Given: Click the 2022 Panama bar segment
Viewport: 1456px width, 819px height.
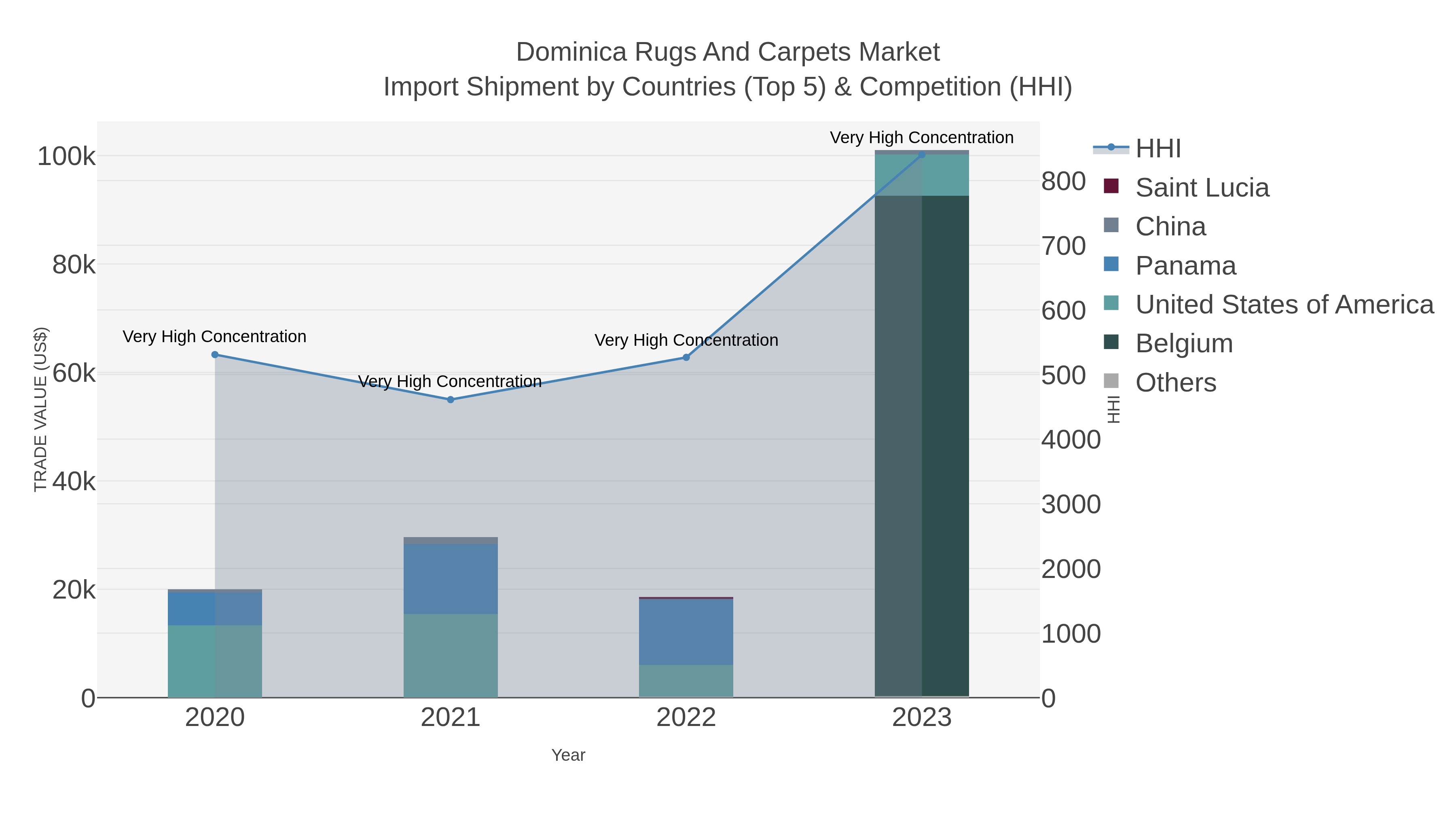Looking at the screenshot, I should 686,632.
